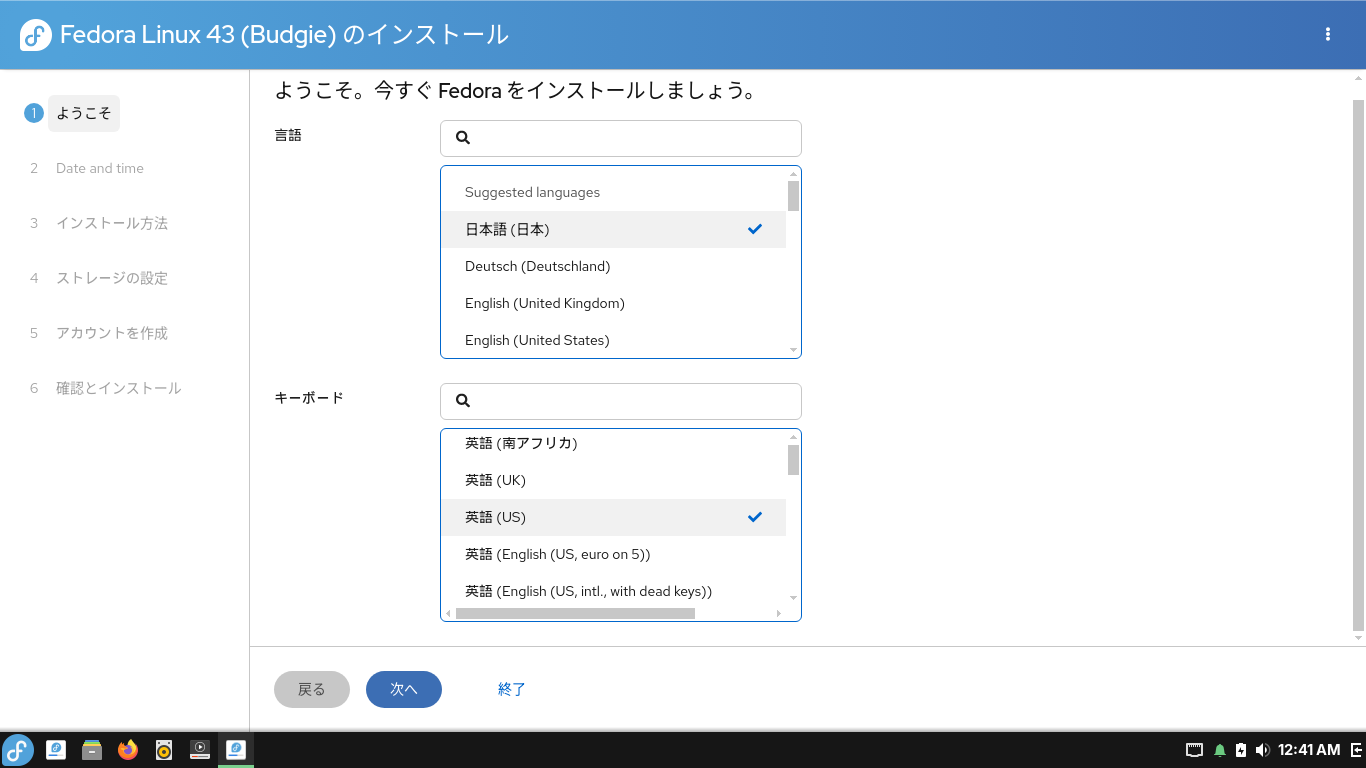Open the volume control in the tray
The image size is (1366, 768).
coord(1262,750)
